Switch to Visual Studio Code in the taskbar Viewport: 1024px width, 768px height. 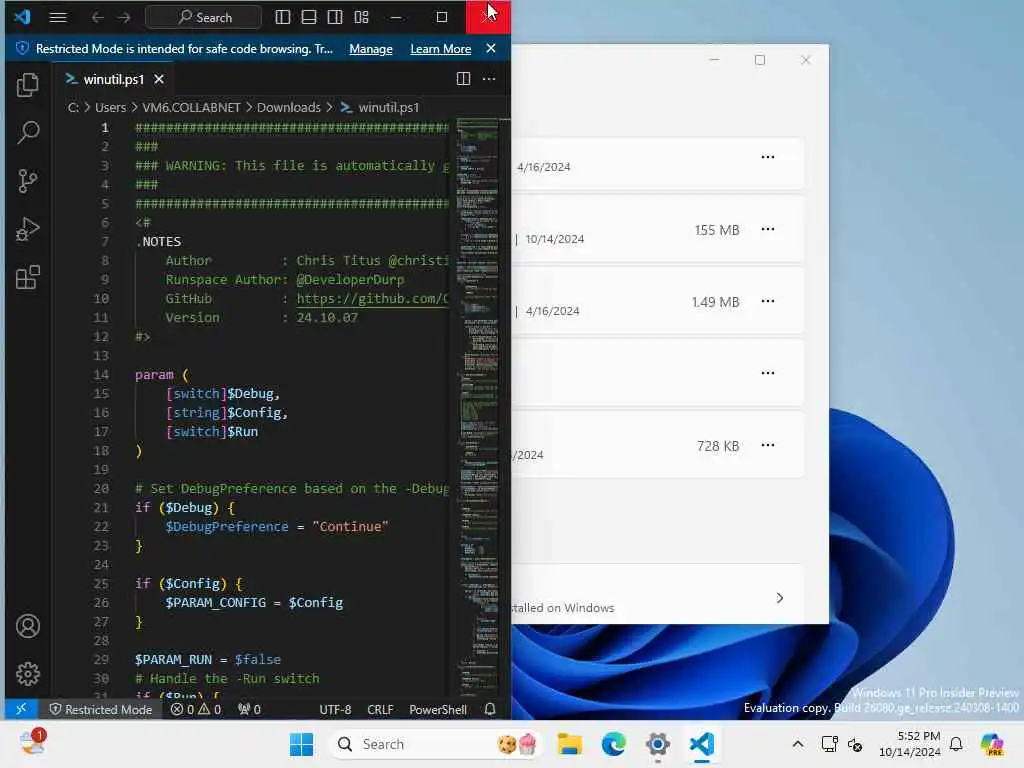701,744
